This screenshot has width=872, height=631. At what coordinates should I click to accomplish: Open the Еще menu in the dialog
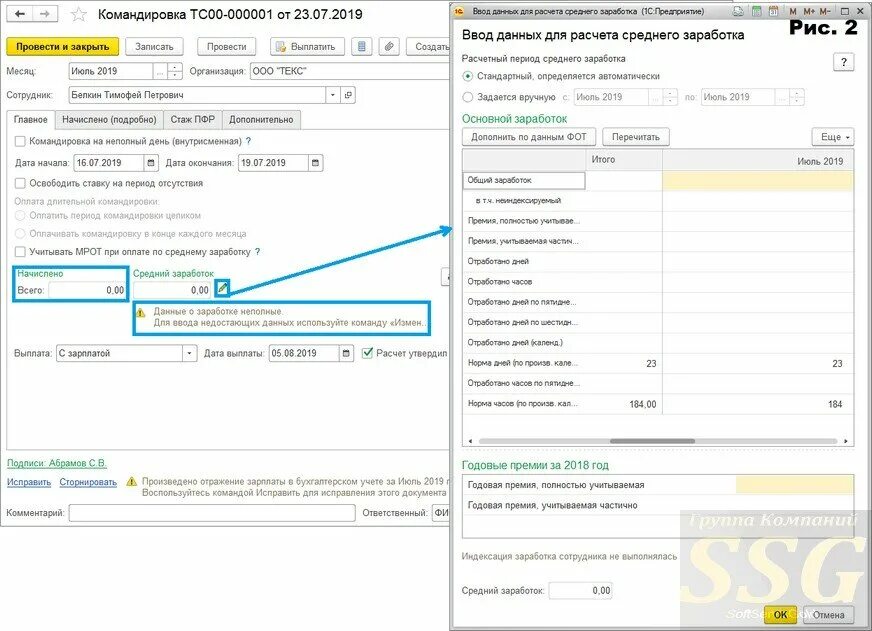[833, 137]
